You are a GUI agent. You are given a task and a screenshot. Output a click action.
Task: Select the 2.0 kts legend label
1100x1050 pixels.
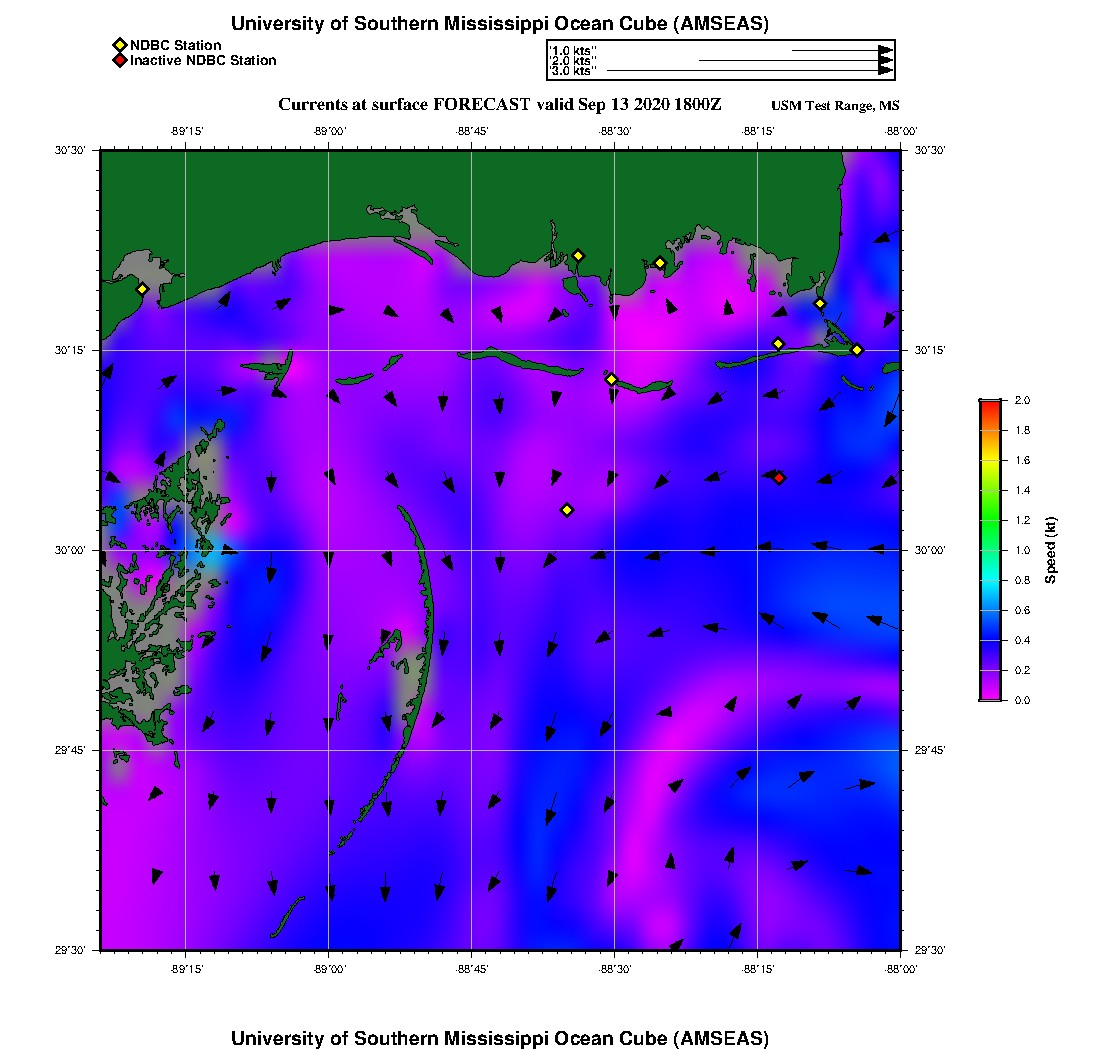click(x=573, y=60)
